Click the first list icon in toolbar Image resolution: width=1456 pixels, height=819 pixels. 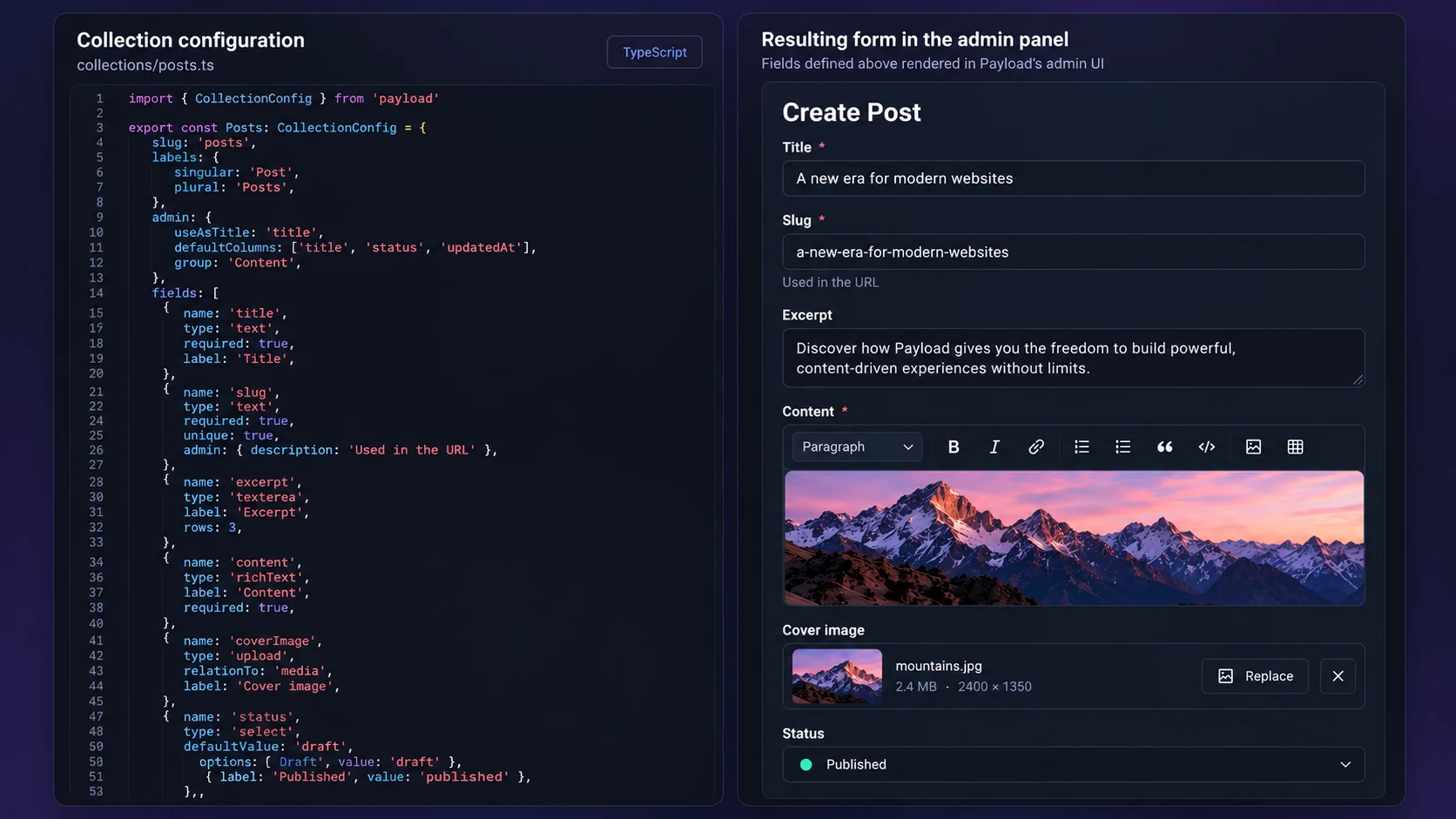(x=1082, y=446)
